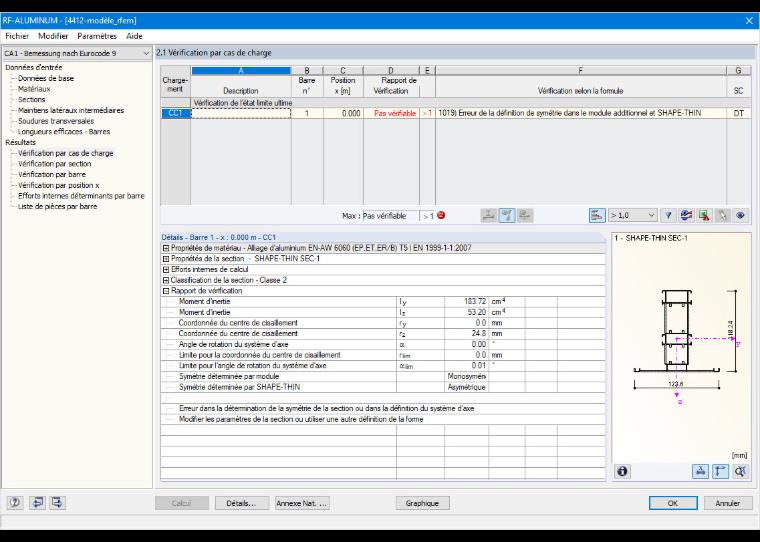Collapse Rapport de vérification row
760x542 pixels.
point(166,291)
